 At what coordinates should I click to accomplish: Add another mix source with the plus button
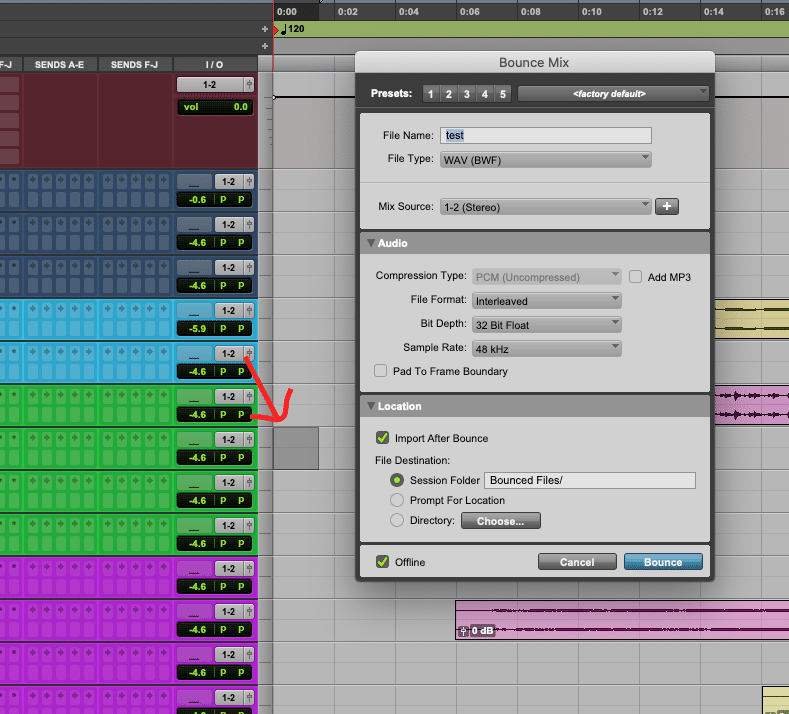coord(667,206)
